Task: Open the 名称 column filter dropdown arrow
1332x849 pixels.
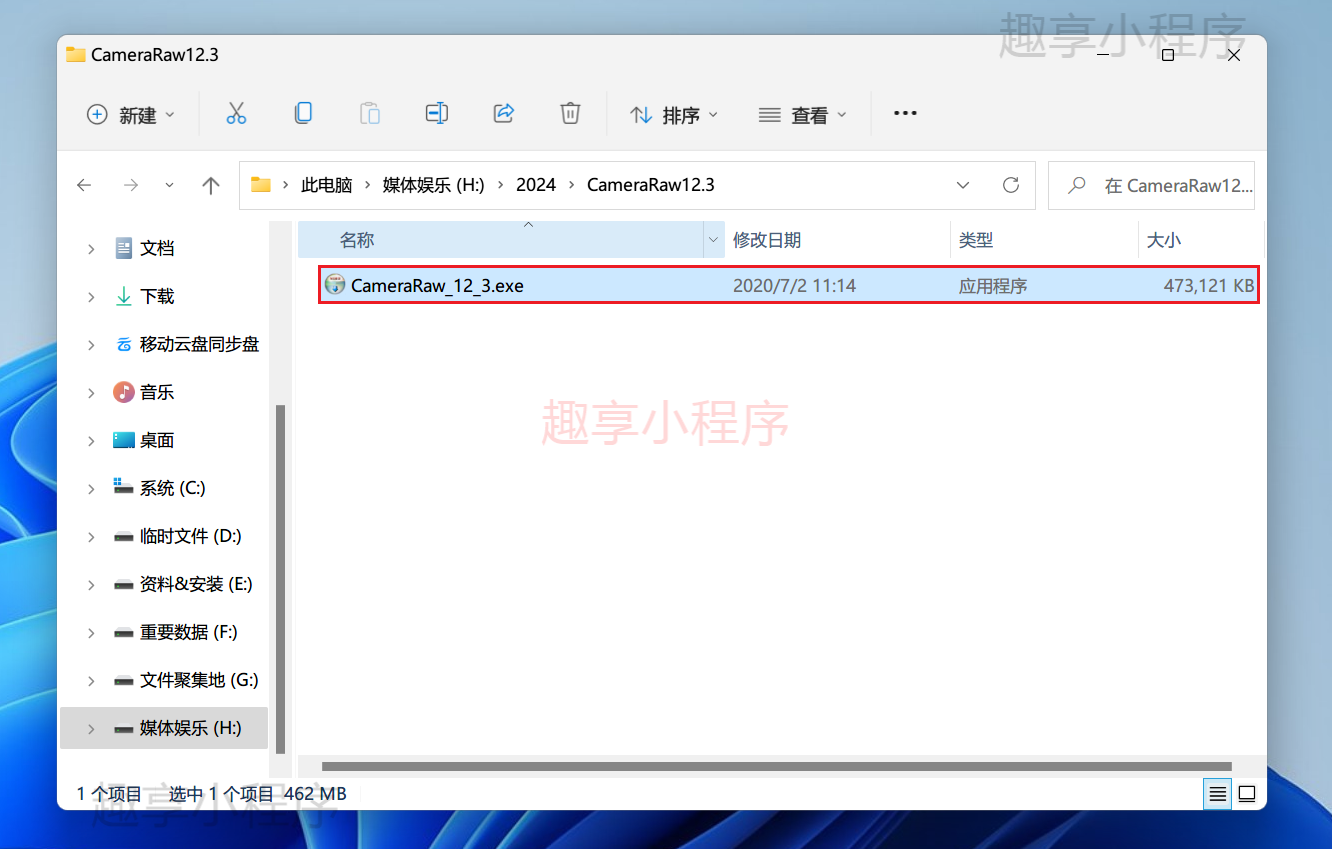Action: point(714,240)
